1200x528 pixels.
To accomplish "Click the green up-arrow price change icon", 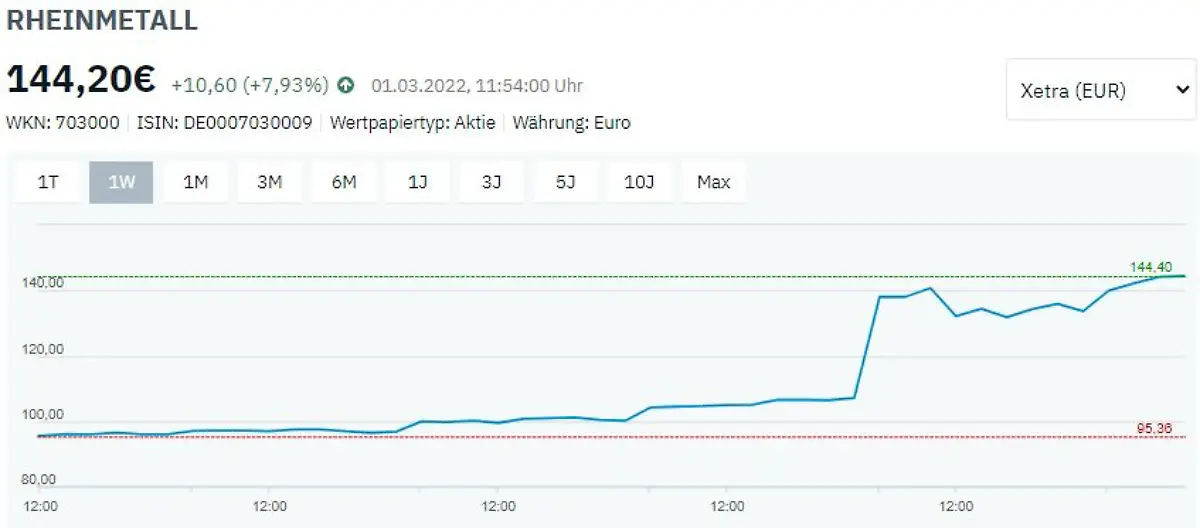I will (345, 86).
